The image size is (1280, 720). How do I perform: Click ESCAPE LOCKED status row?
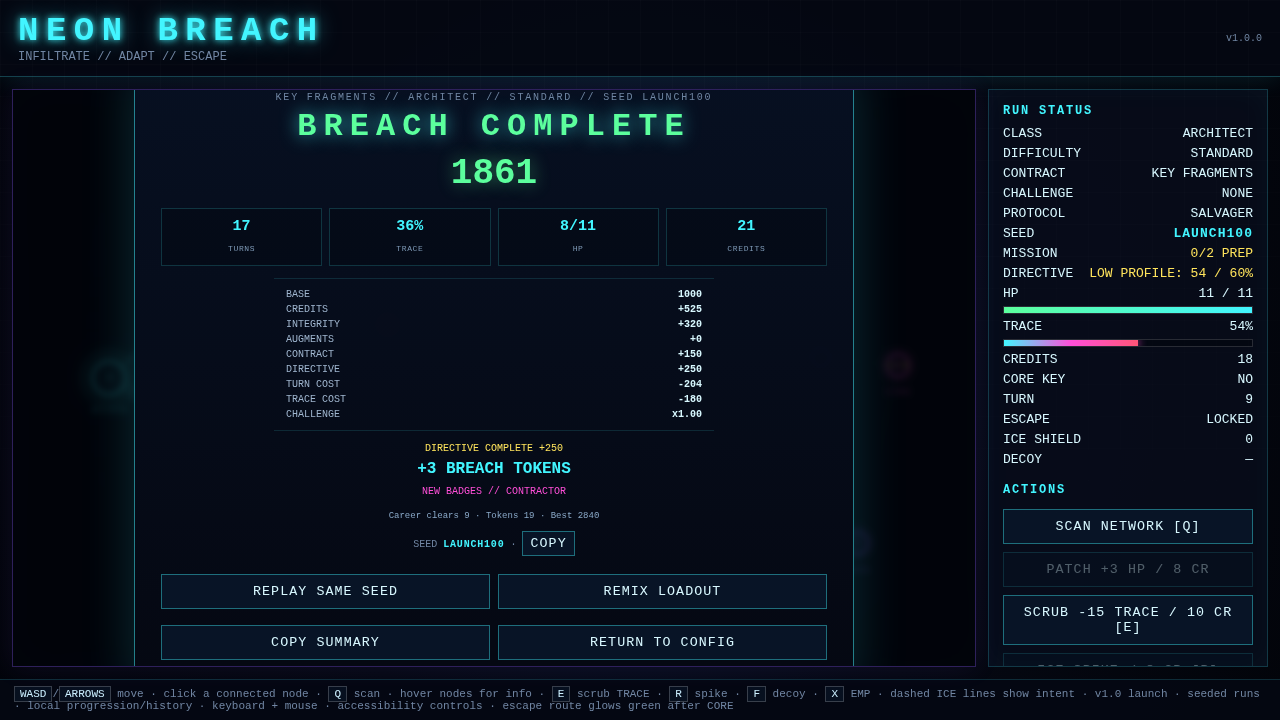pyautogui.click(x=1128, y=419)
